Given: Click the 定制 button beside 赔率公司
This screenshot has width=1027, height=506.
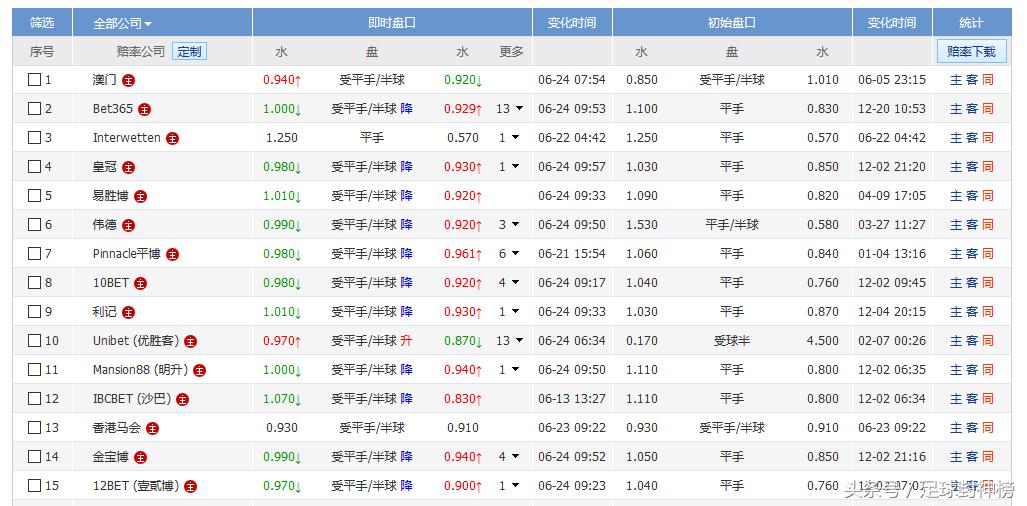Looking at the screenshot, I should point(189,52).
